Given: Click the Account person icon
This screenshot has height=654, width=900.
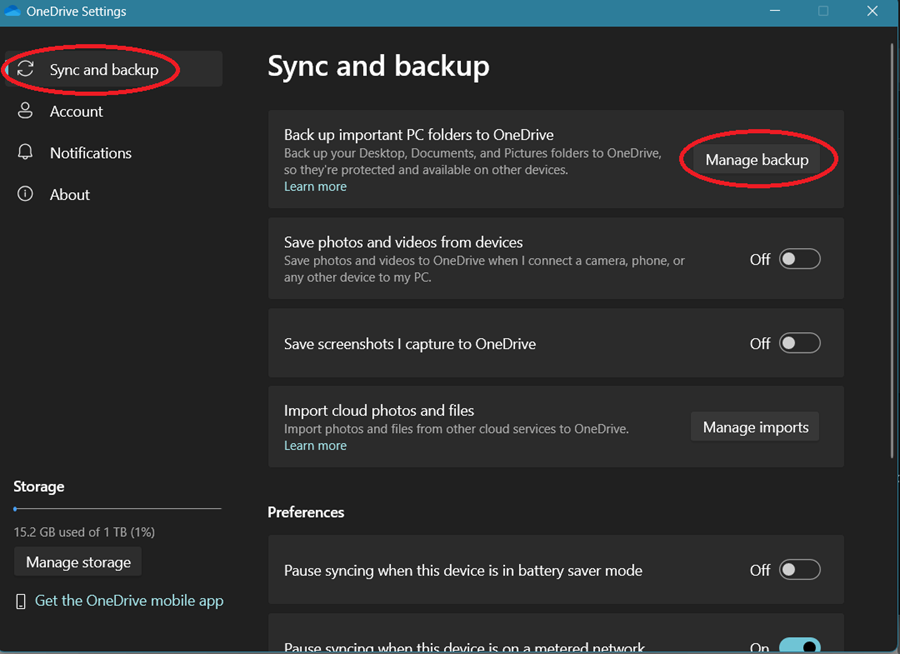Looking at the screenshot, I should 25,110.
